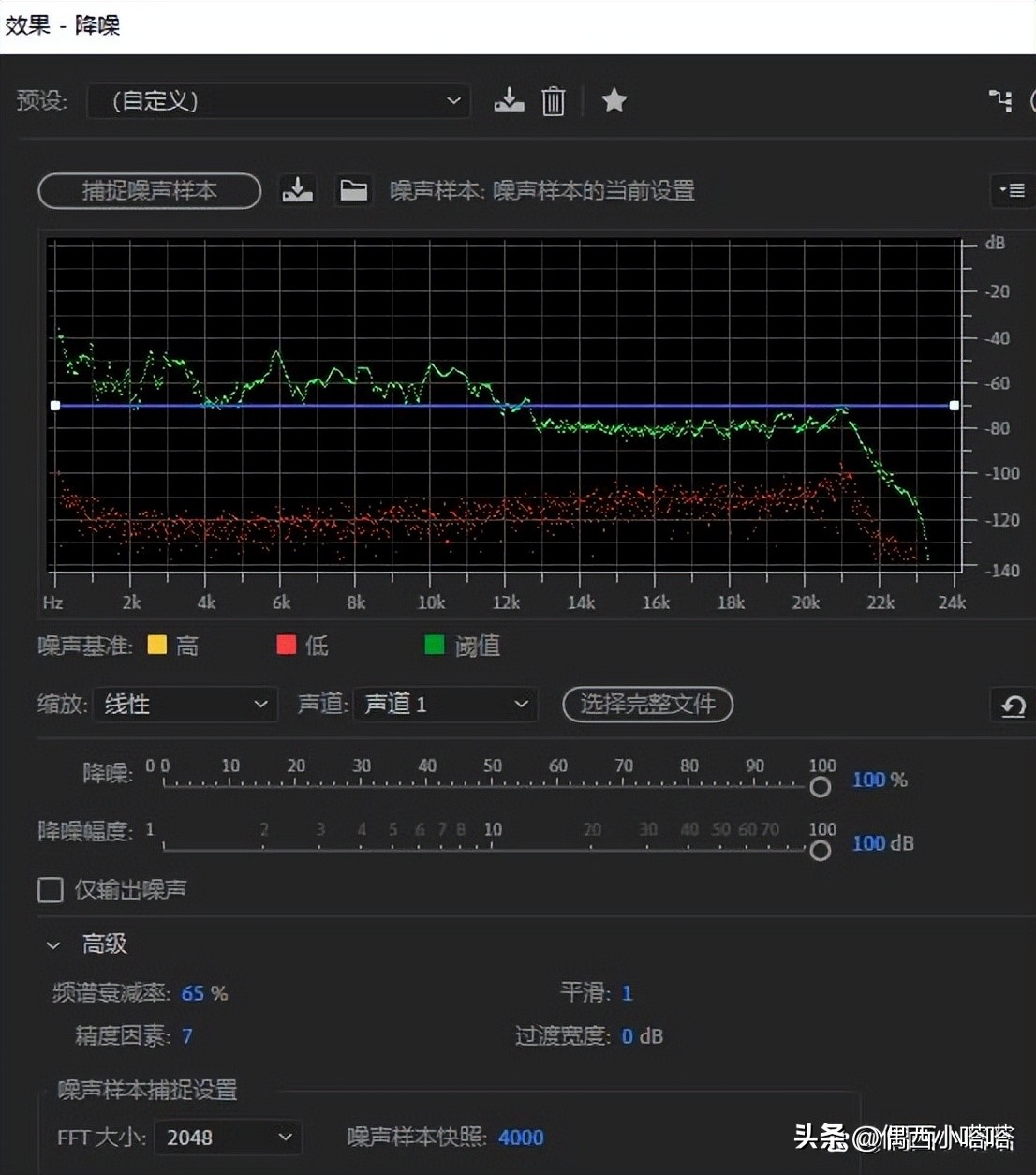Screen dimensions: 1036x1175
Task: Edit the 噪声样本快照 value 4000
Action: coord(521,1137)
